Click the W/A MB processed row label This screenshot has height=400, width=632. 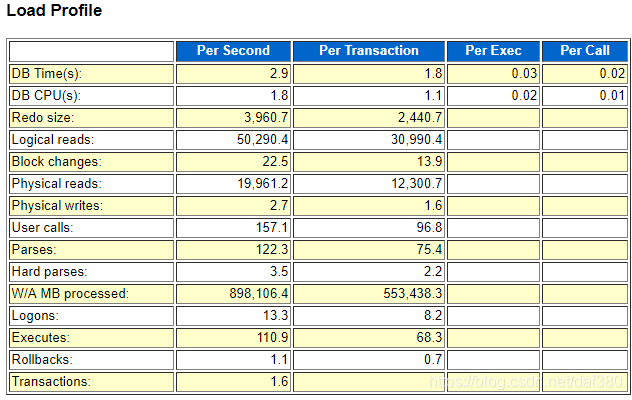coord(70,294)
